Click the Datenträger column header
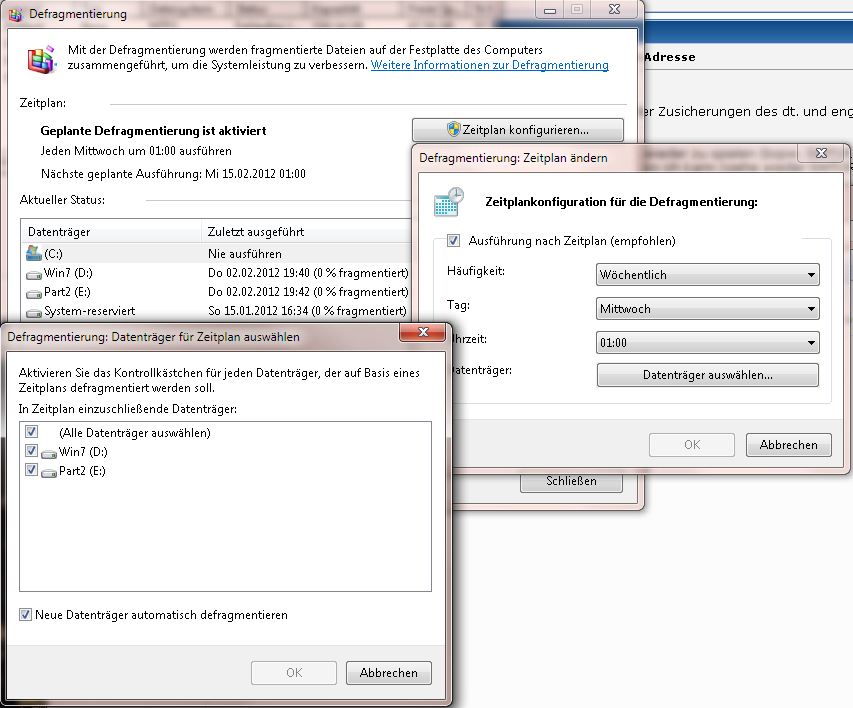The height and width of the screenshot is (708, 853). 111,231
